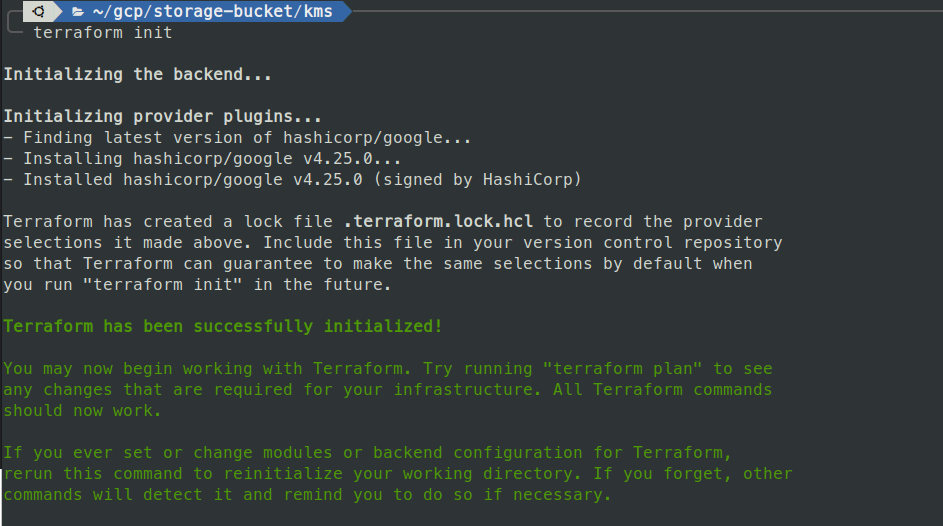Click the 'Terraform has been successfully initialized!' message
This screenshot has height=526, width=943.
click(222, 327)
